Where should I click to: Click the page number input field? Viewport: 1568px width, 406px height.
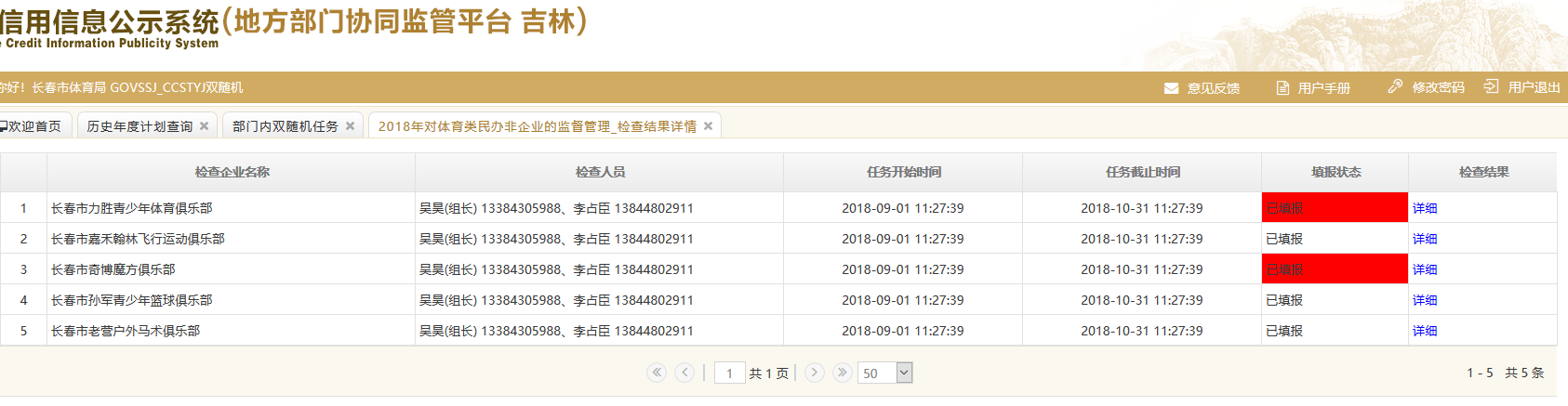coord(729,373)
